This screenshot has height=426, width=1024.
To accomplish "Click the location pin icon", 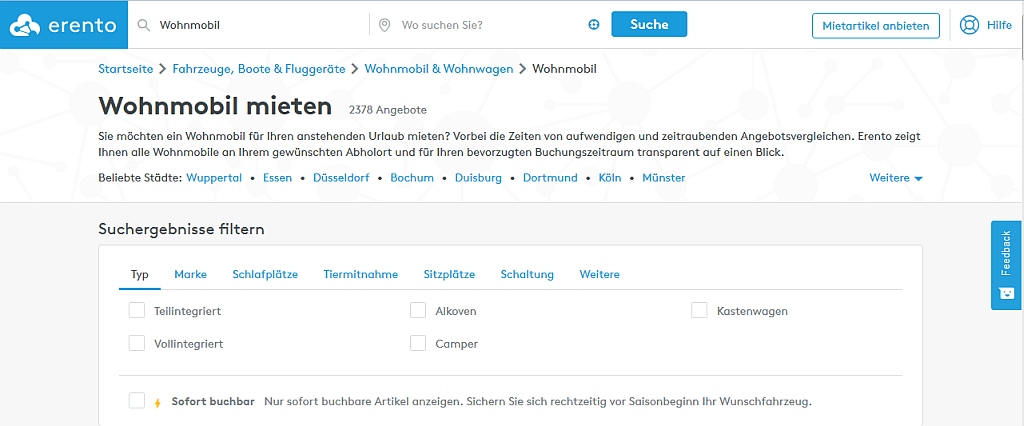I will tap(384, 25).
